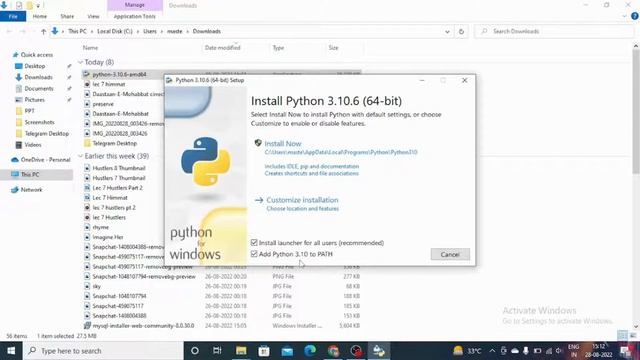Click the taskbar search box
Image resolution: width=640 pixels, height=360 pixels.
[x=103, y=351]
